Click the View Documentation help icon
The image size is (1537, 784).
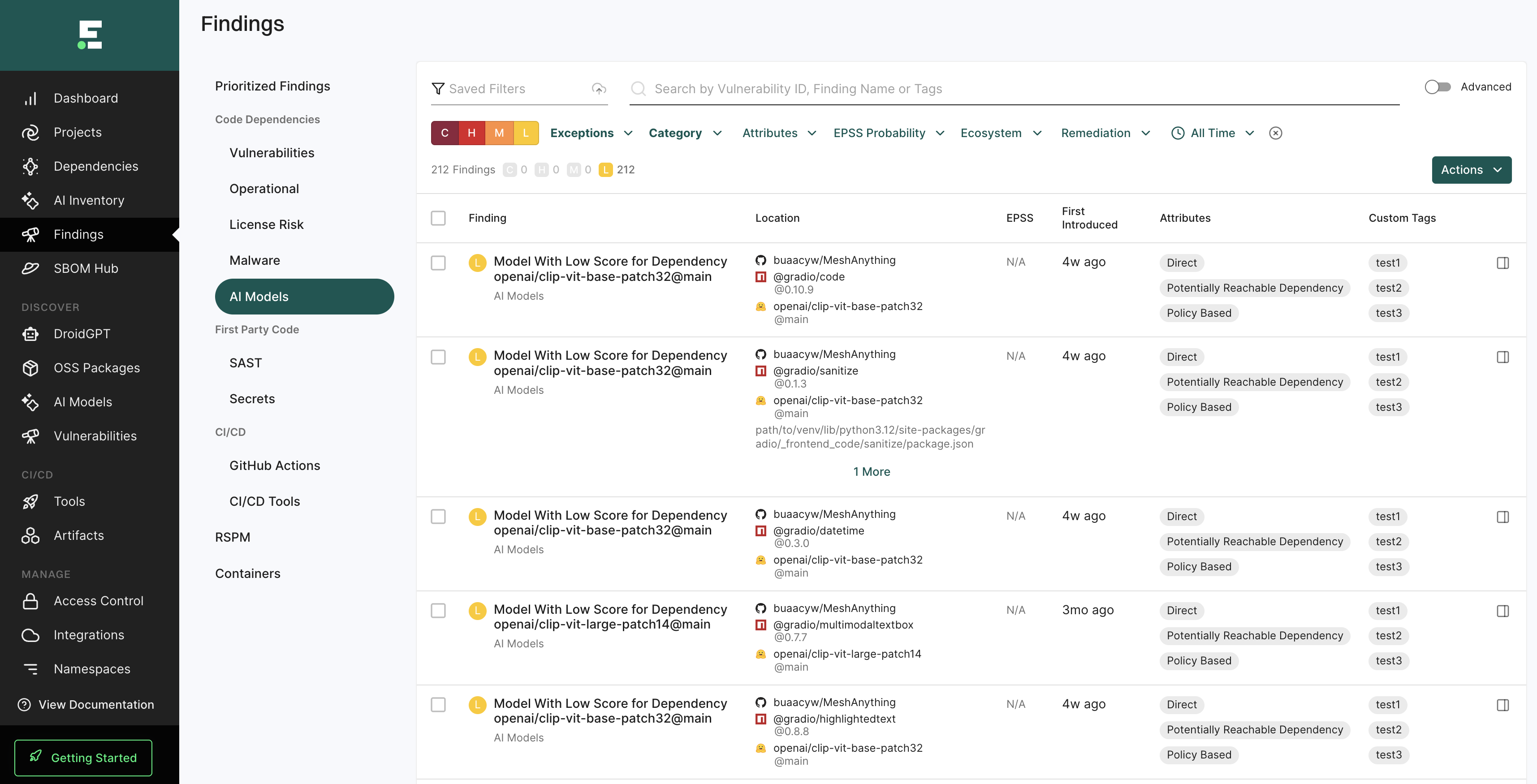coord(25,705)
